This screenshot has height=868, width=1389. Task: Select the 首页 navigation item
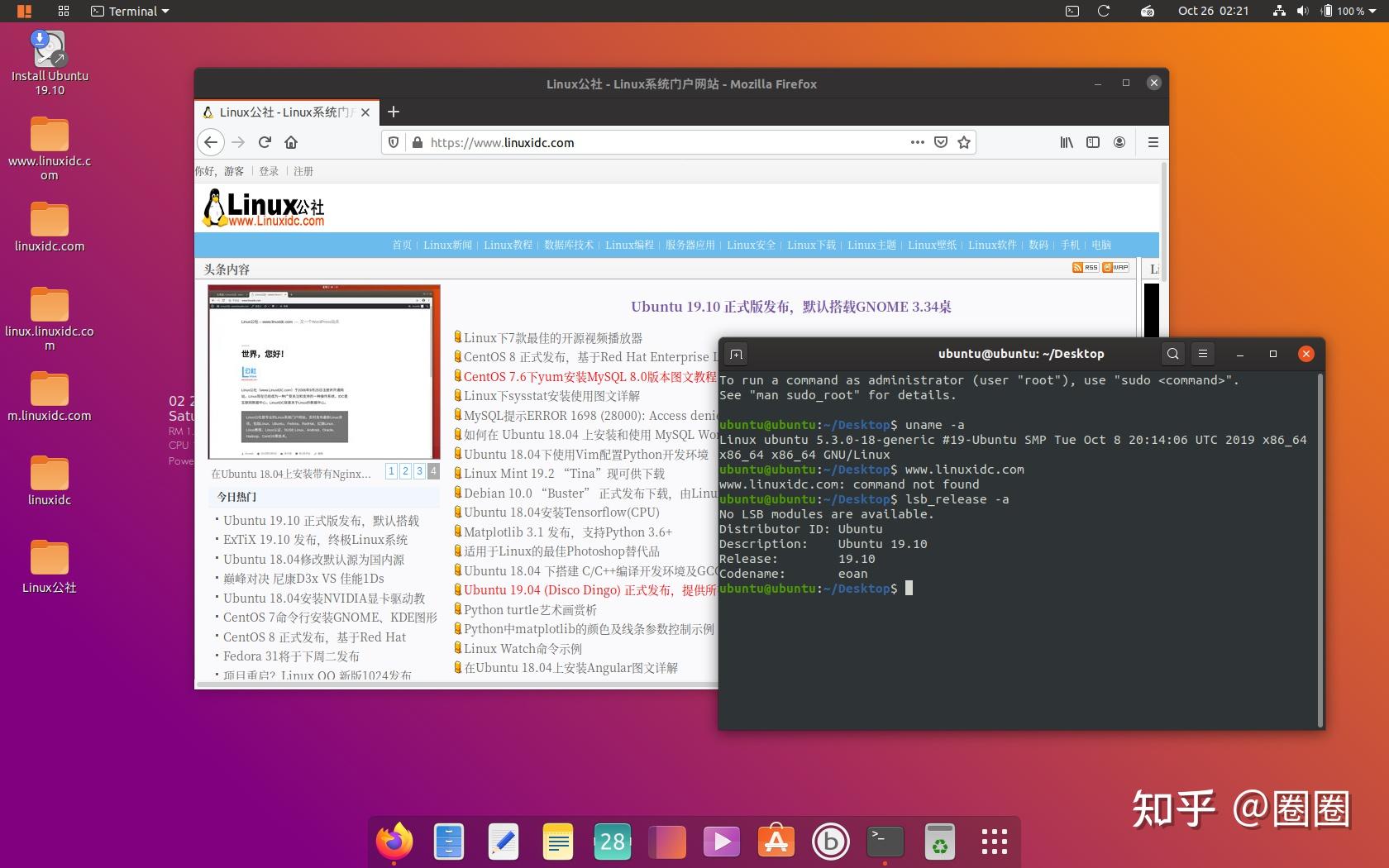pos(403,245)
